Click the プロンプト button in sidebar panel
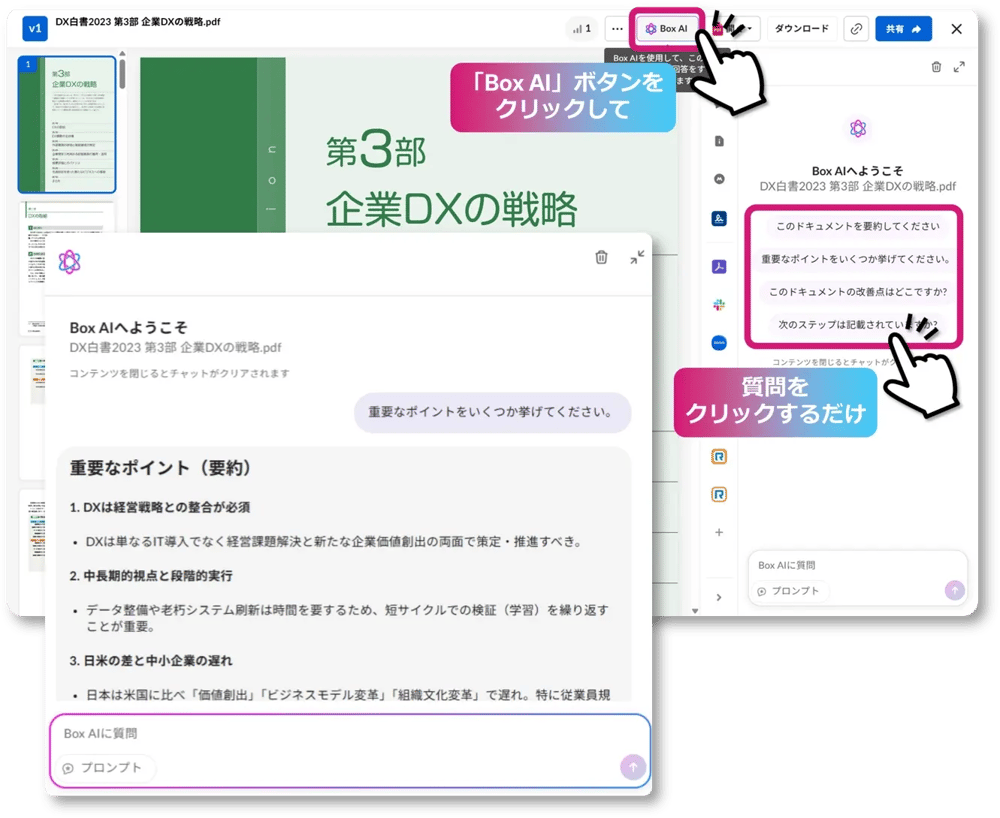 [789, 591]
